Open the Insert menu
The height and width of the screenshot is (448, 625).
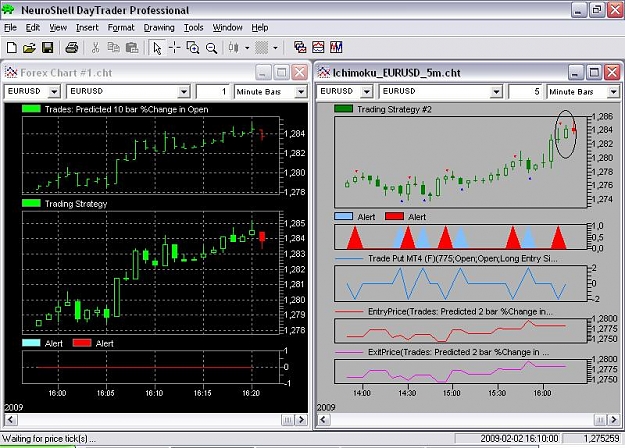[x=87, y=28]
